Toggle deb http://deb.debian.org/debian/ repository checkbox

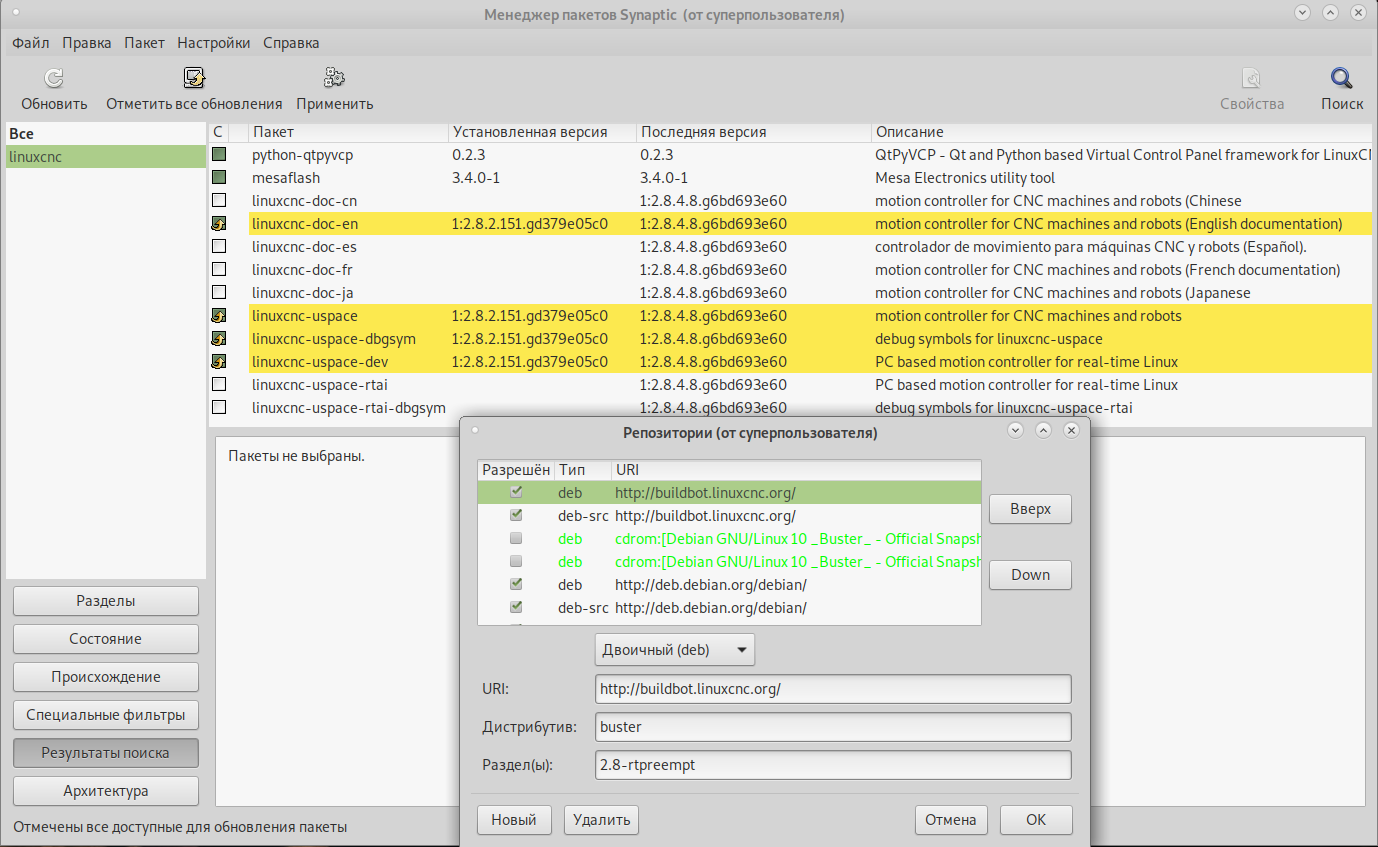[x=516, y=585]
